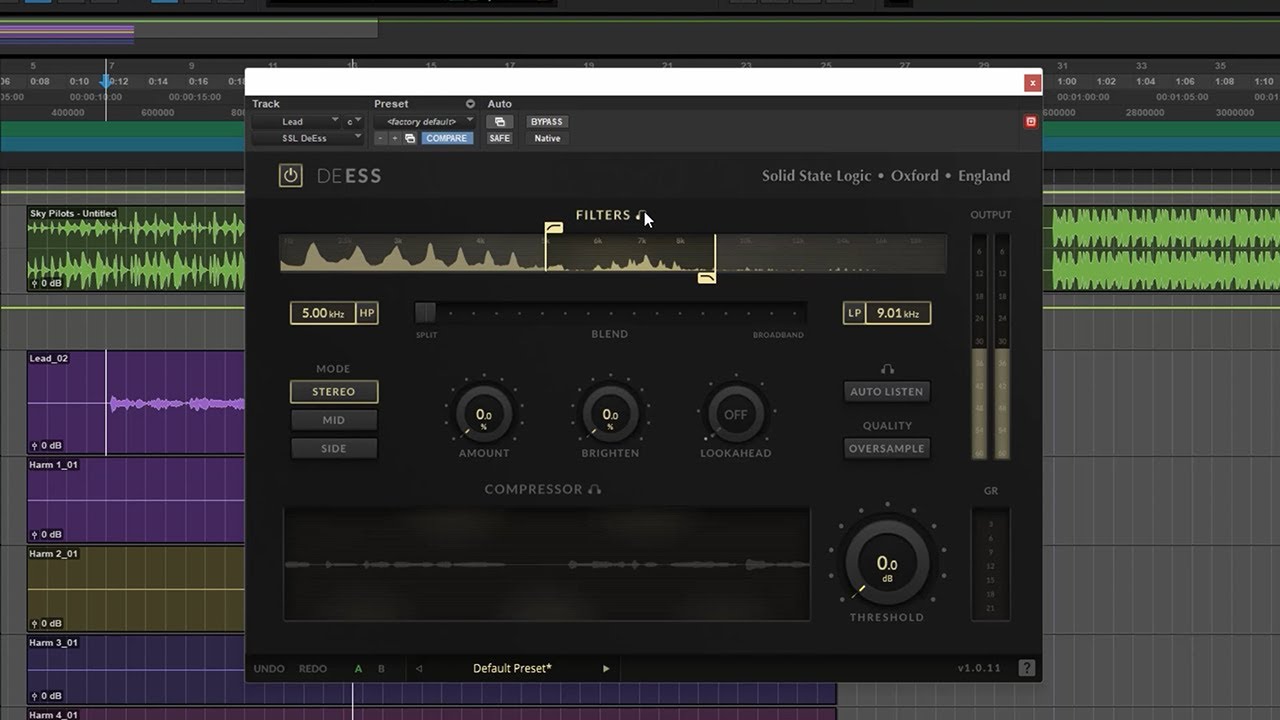Image resolution: width=1280 pixels, height=720 pixels.
Task: Open the insert position 'c' dropdown
Action: point(353,122)
